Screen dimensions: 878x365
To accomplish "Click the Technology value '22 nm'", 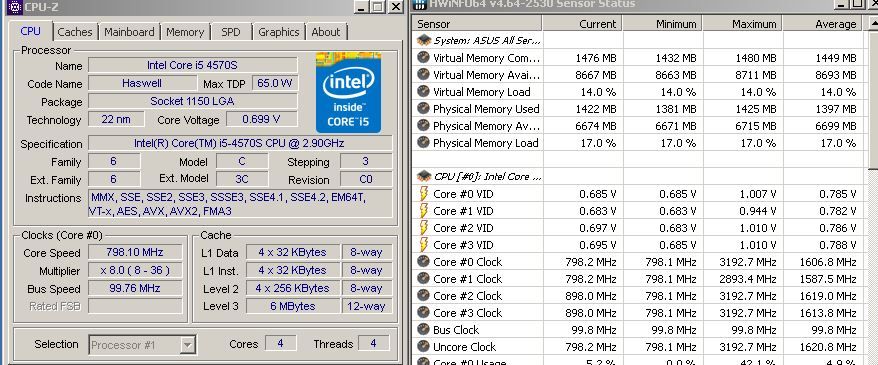I will coord(116,119).
